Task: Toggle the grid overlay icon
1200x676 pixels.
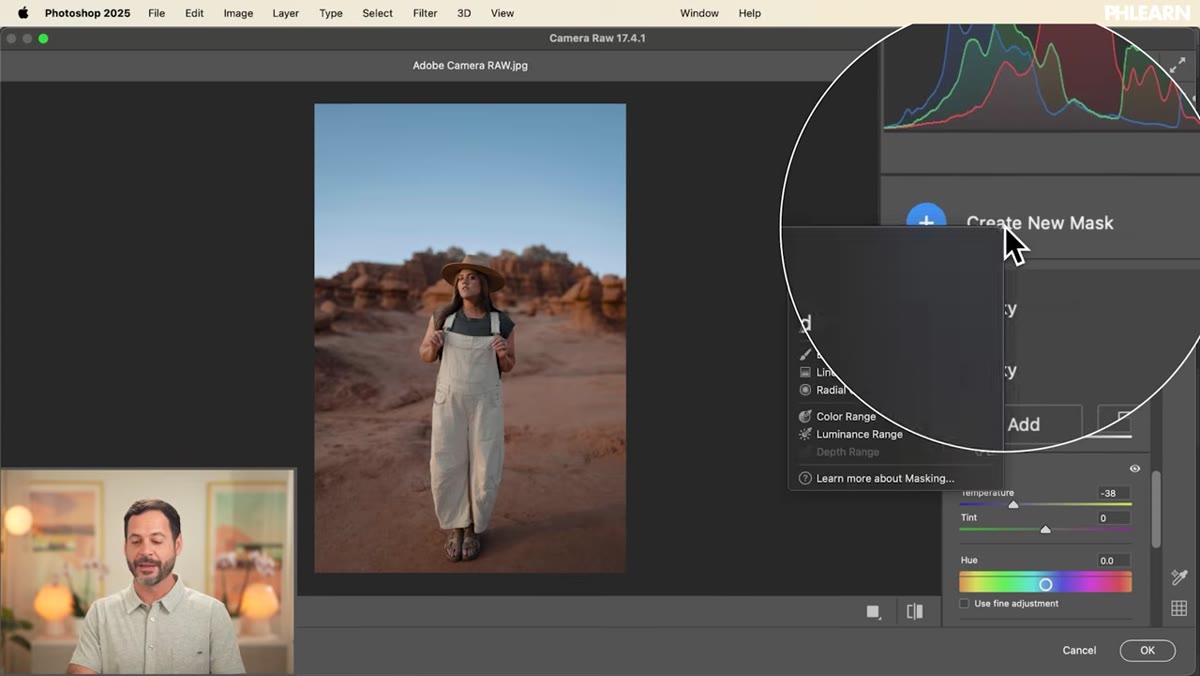Action: (x=1179, y=608)
